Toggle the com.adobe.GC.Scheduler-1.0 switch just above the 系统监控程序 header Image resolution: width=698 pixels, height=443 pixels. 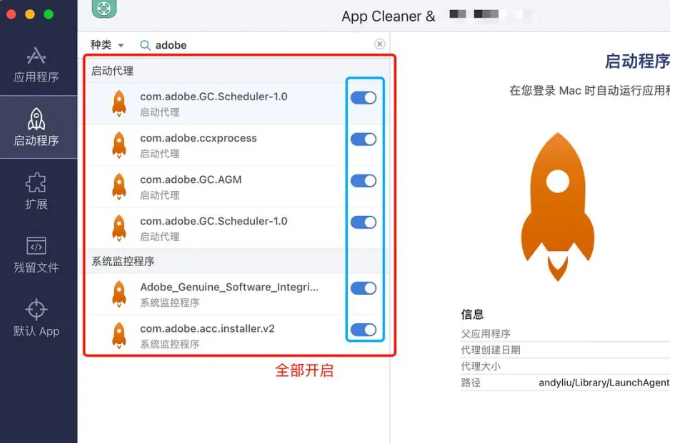363,222
